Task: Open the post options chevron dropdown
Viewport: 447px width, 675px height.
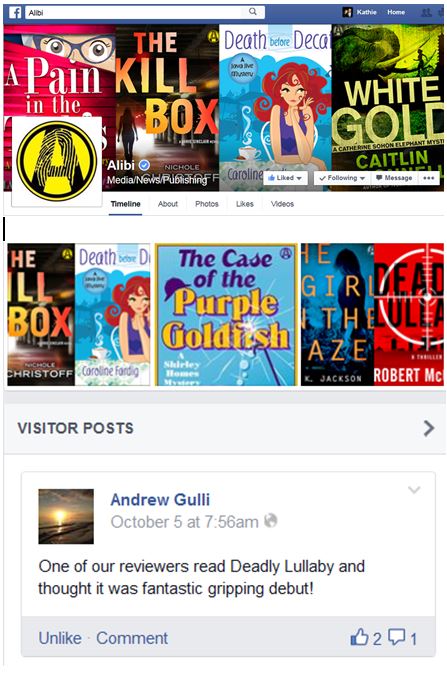Action: pyautogui.click(x=414, y=490)
